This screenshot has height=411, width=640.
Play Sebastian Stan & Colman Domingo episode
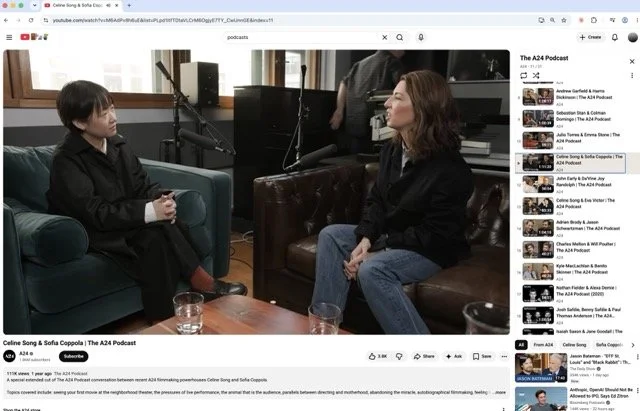pos(573,119)
